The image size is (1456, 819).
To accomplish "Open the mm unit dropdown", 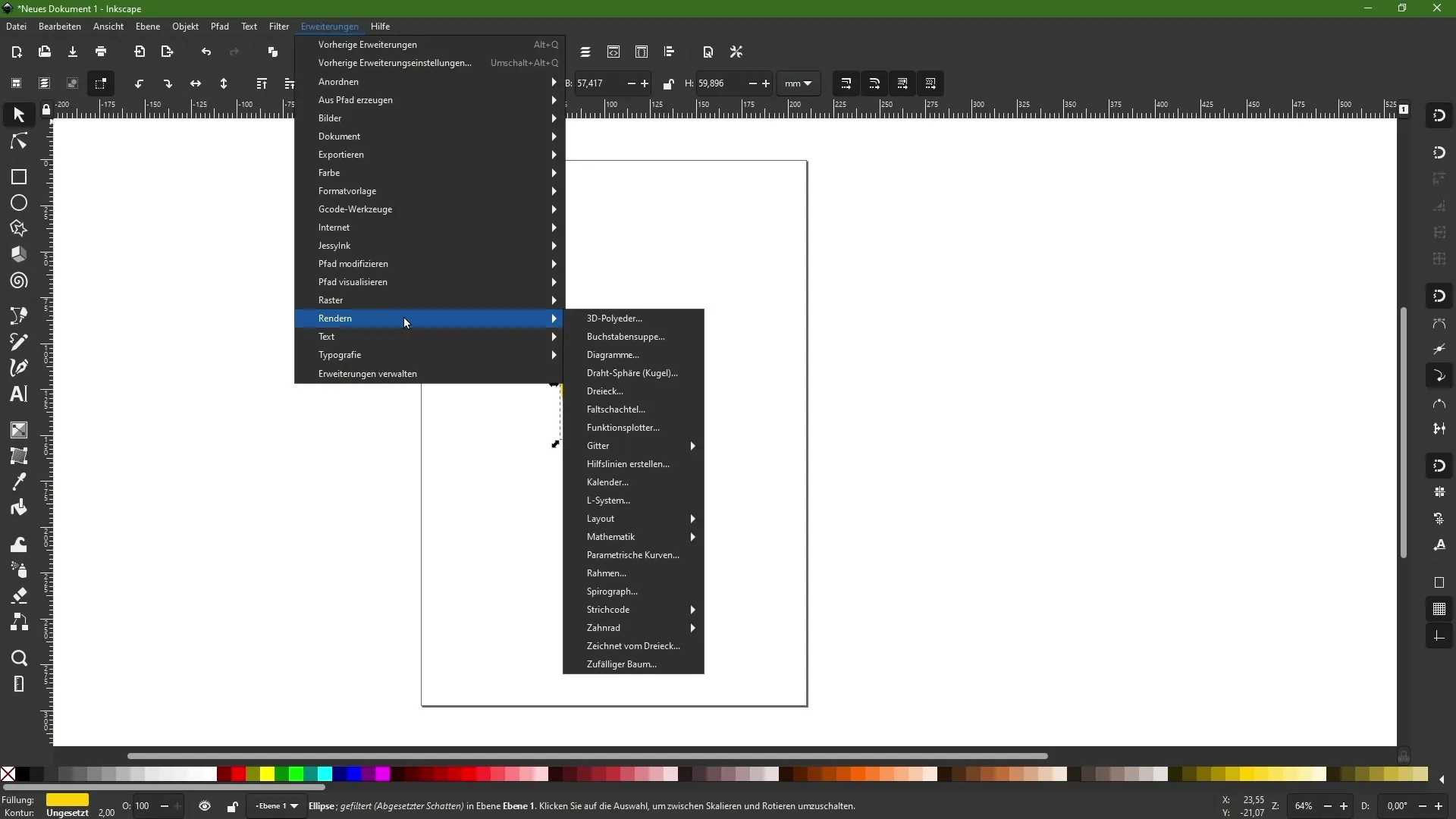I will (799, 83).
